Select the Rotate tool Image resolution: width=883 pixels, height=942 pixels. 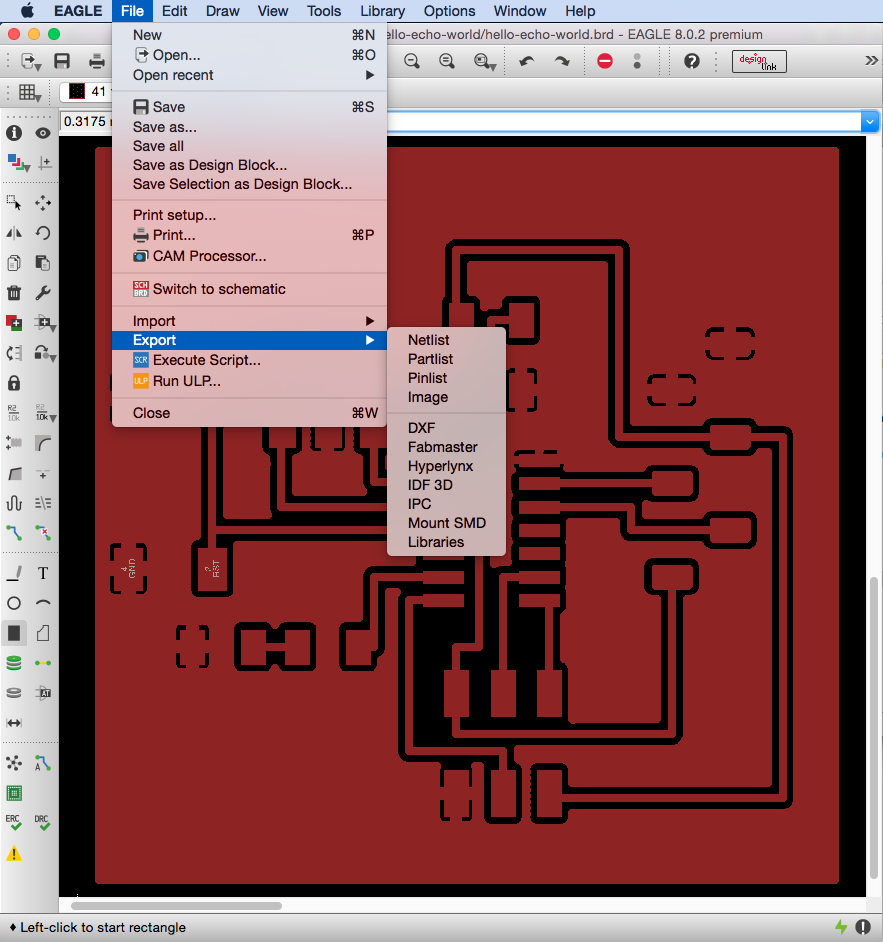(43, 232)
